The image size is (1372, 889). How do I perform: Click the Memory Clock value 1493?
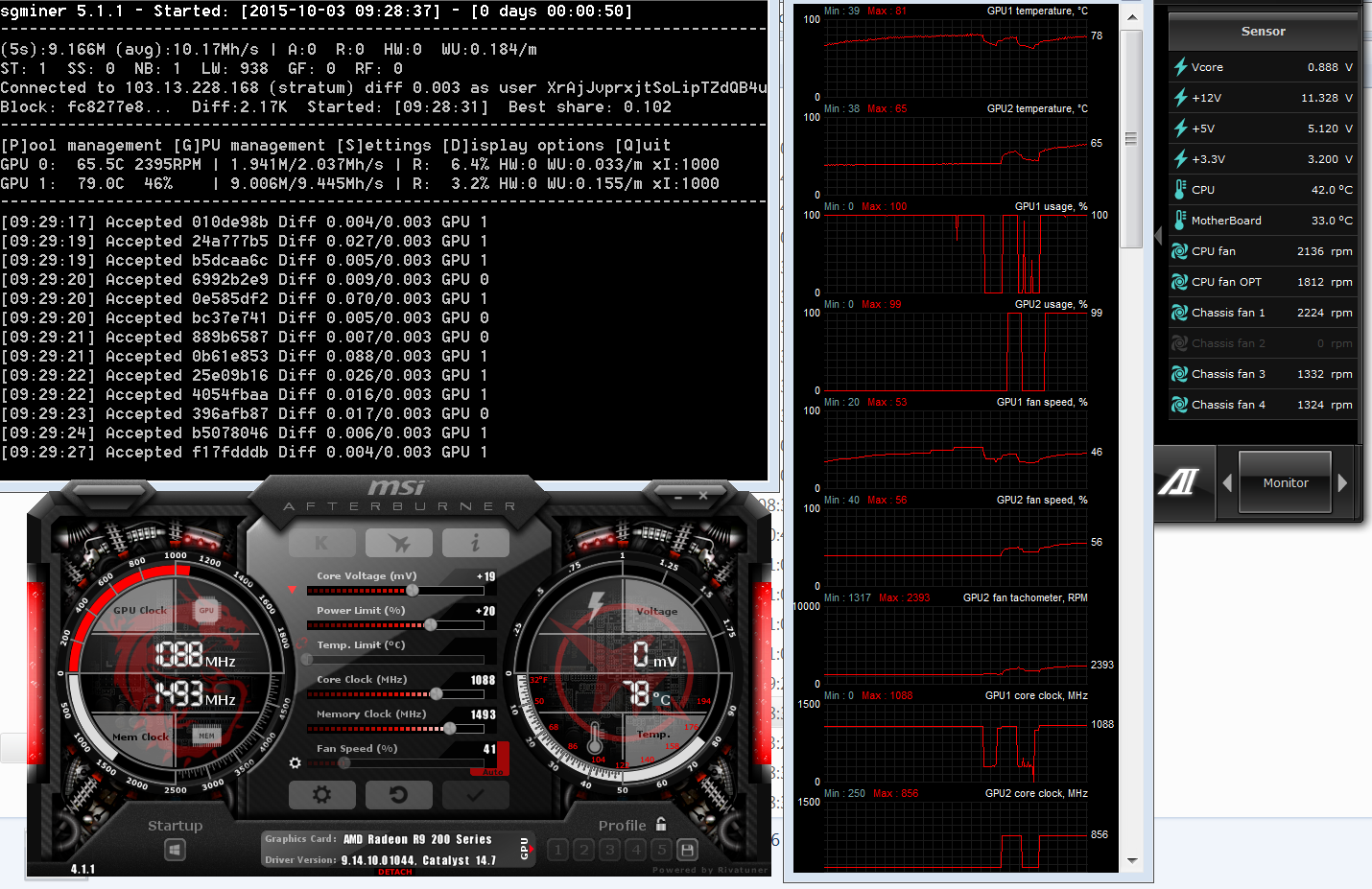coord(483,714)
